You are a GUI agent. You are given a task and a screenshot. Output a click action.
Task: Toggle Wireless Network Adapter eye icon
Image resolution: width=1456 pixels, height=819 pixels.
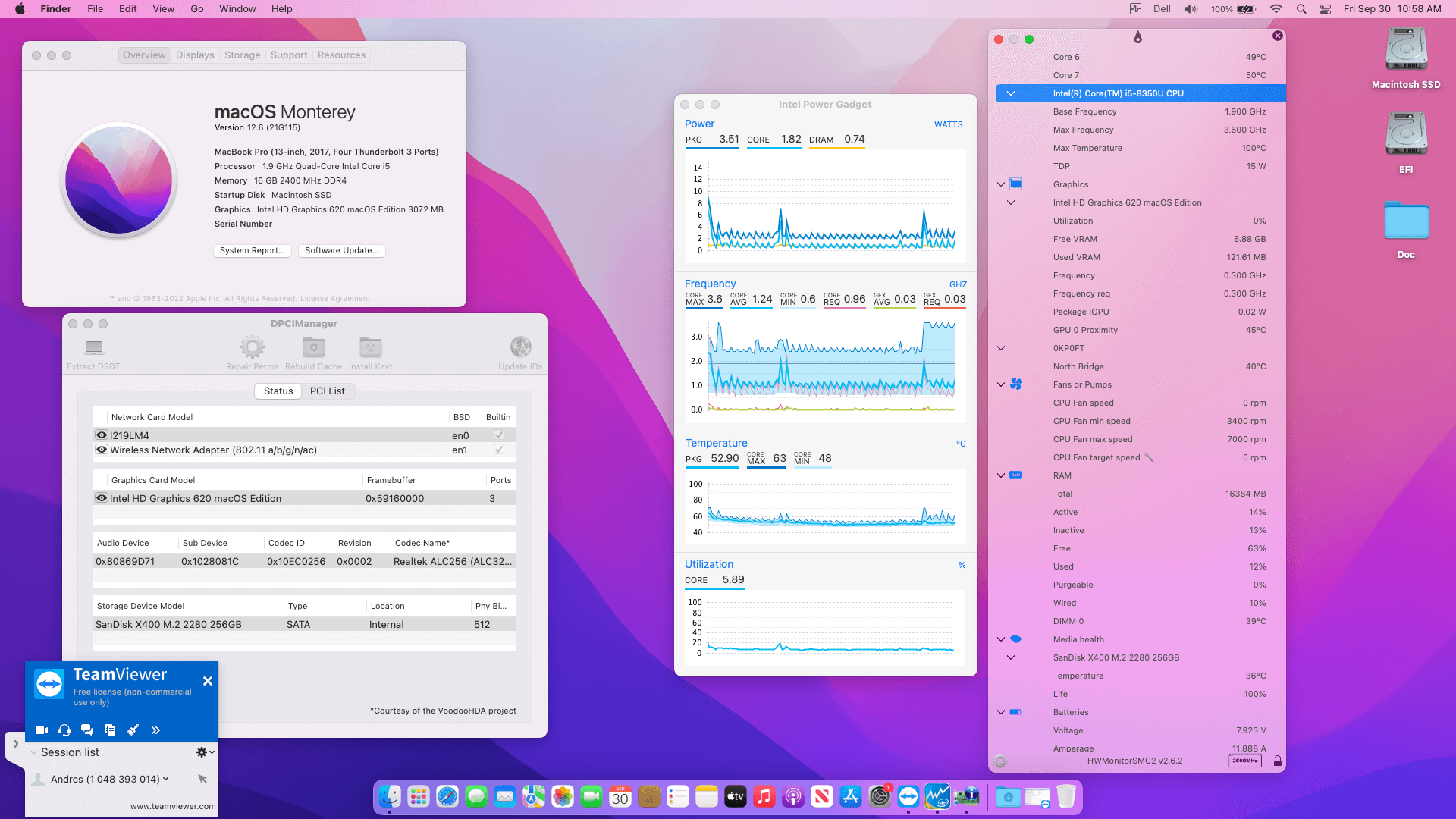point(101,450)
